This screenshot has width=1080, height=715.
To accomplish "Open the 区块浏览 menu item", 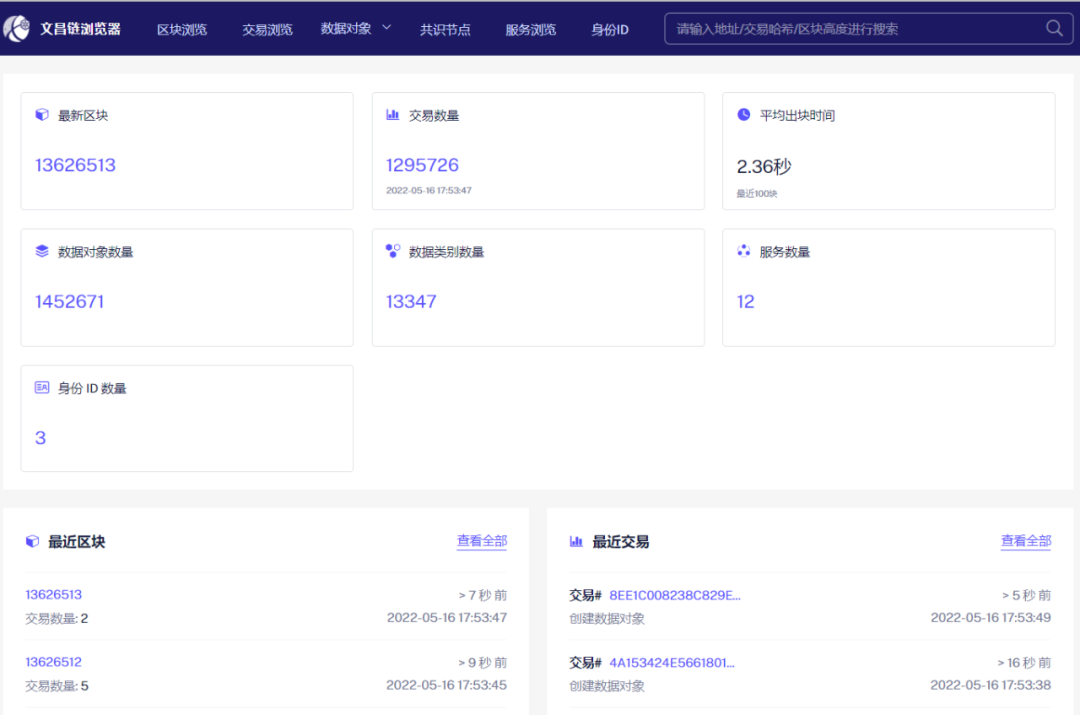I will point(182,30).
